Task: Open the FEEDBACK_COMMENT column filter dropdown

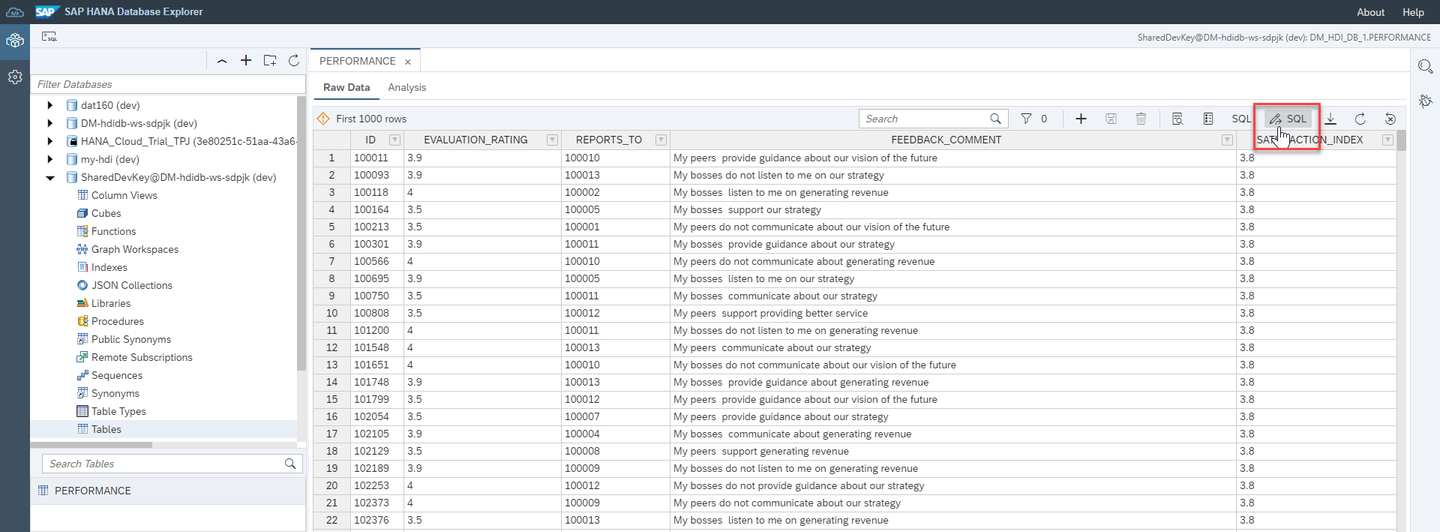Action: pos(1227,140)
